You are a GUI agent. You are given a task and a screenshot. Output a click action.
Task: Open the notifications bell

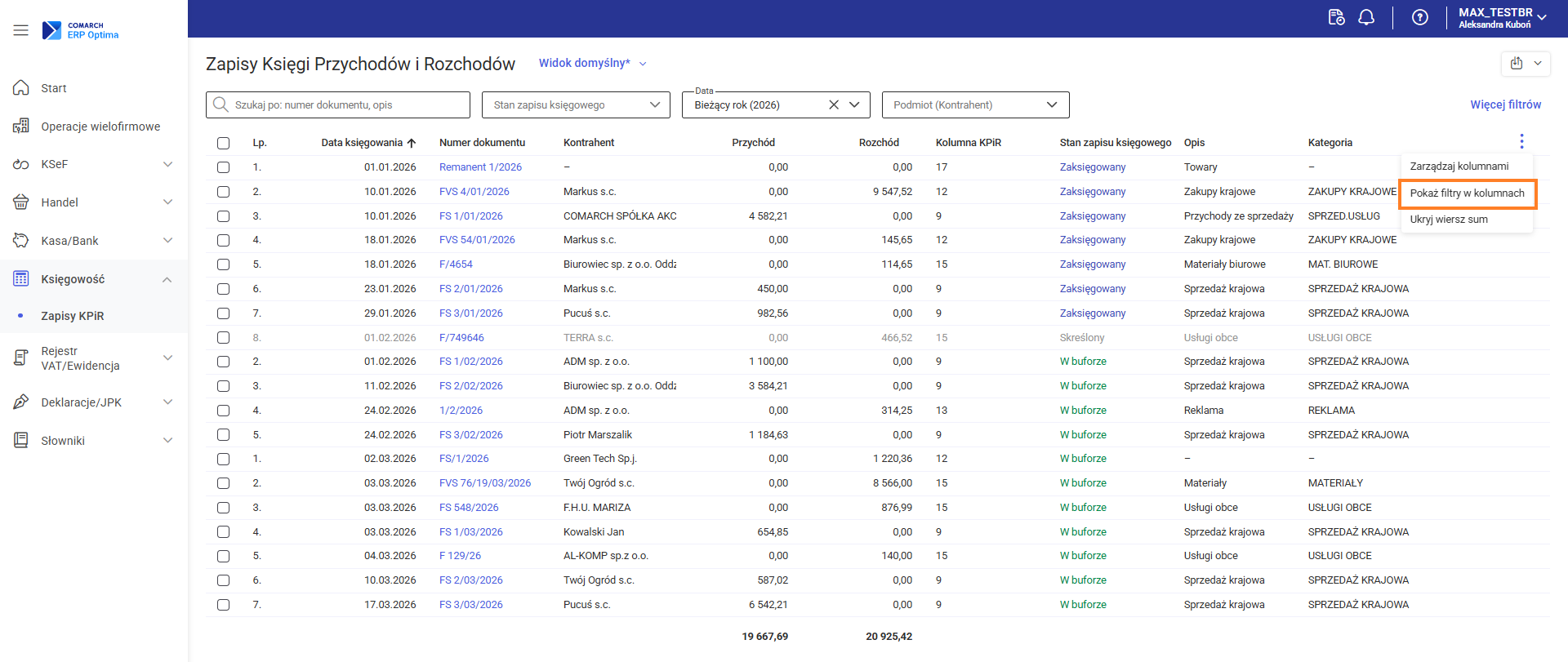pos(1366,18)
